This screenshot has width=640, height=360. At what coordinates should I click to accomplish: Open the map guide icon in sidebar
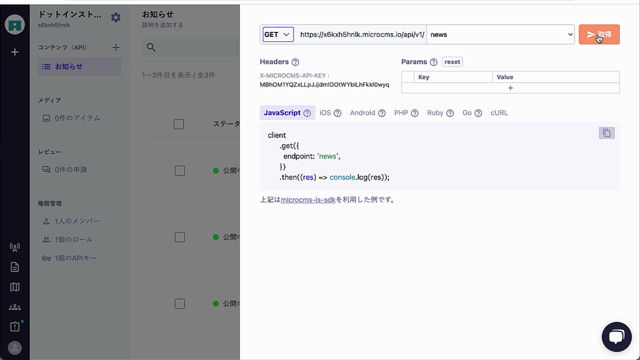[x=15, y=287]
